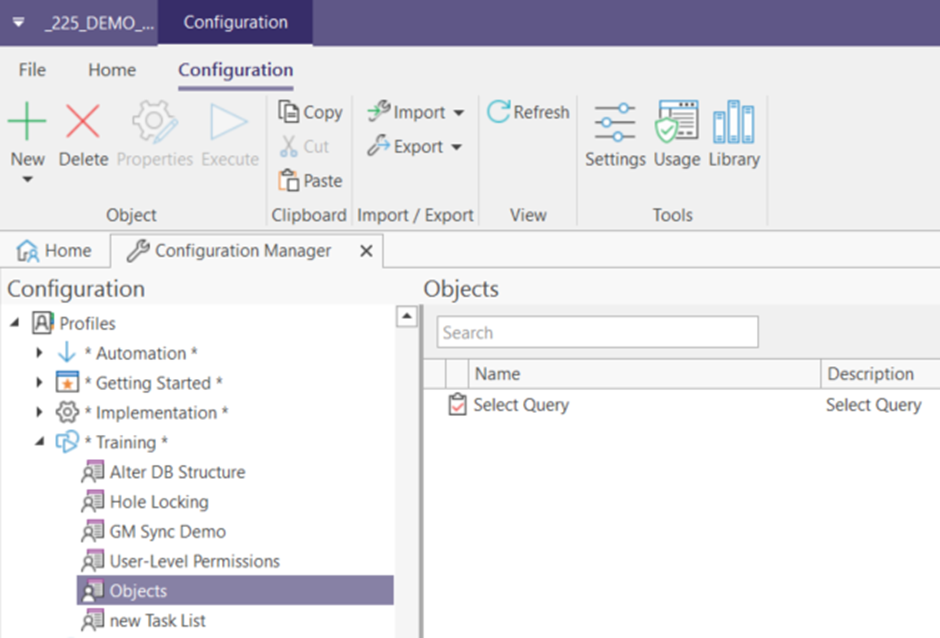This screenshot has height=638, width=940.
Task: Click the Usage tool icon
Action: tap(676, 130)
